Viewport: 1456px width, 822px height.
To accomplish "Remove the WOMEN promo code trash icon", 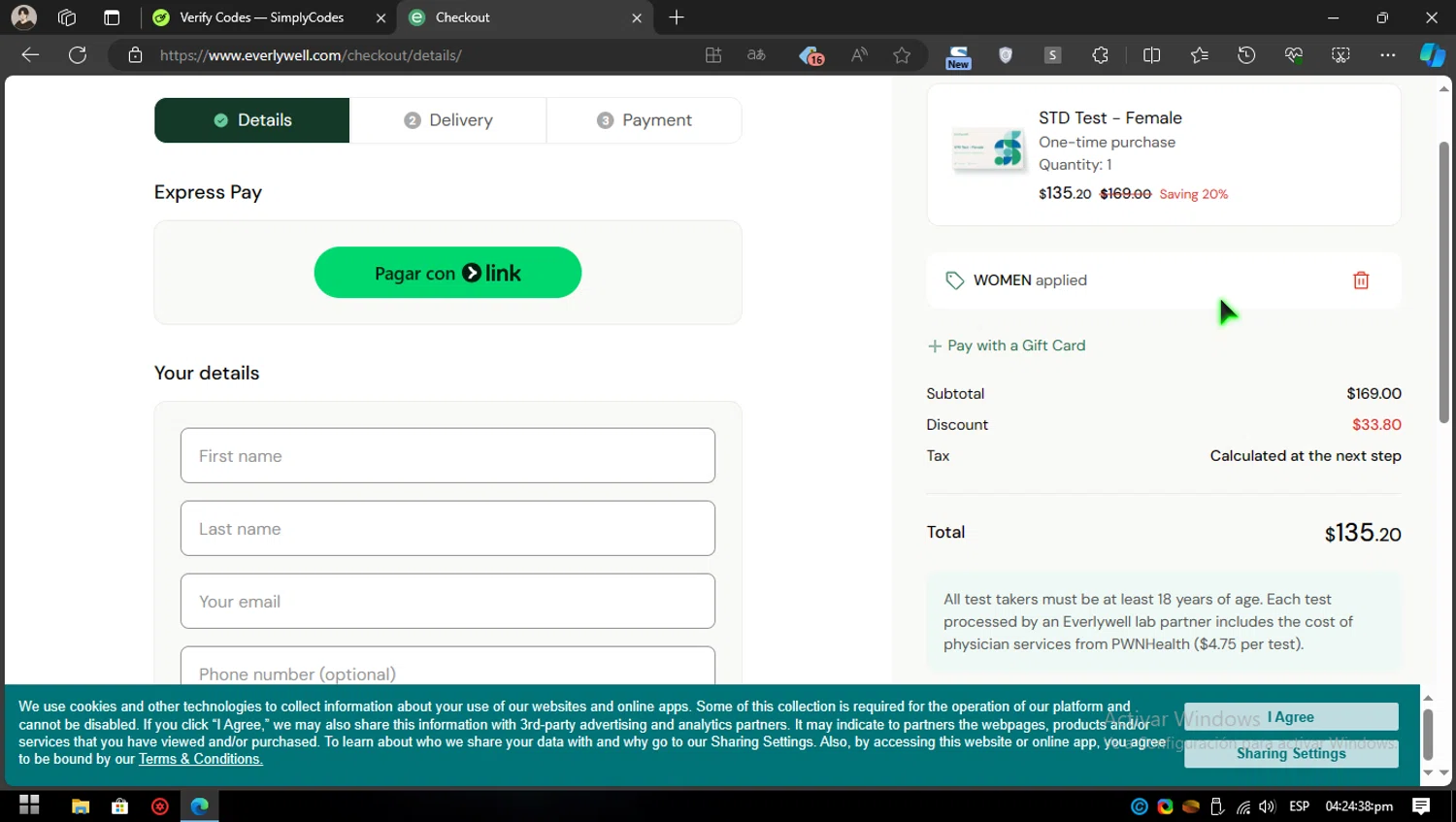I will tap(1361, 280).
